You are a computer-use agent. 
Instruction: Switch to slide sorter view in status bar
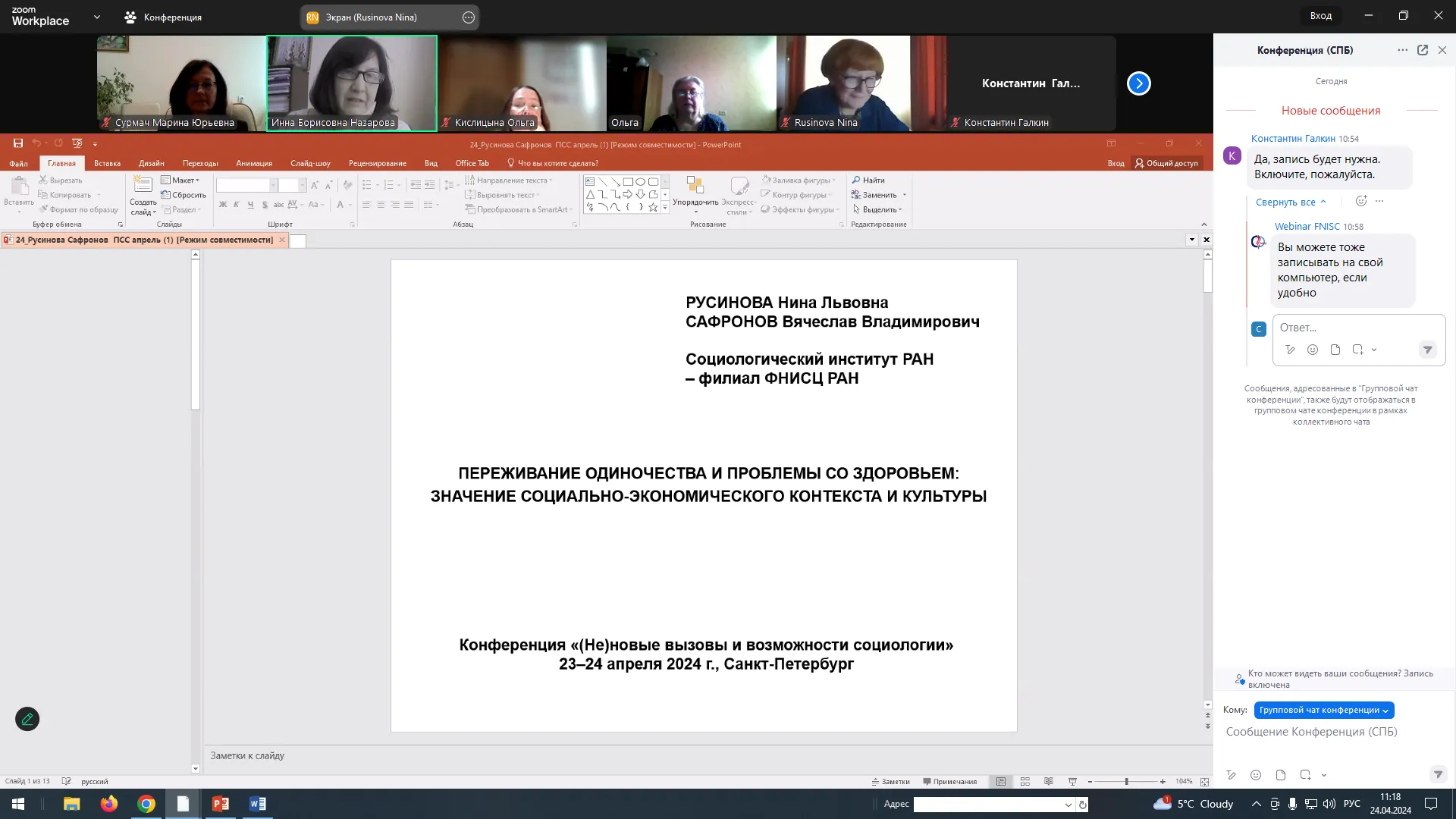pos(1025,781)
